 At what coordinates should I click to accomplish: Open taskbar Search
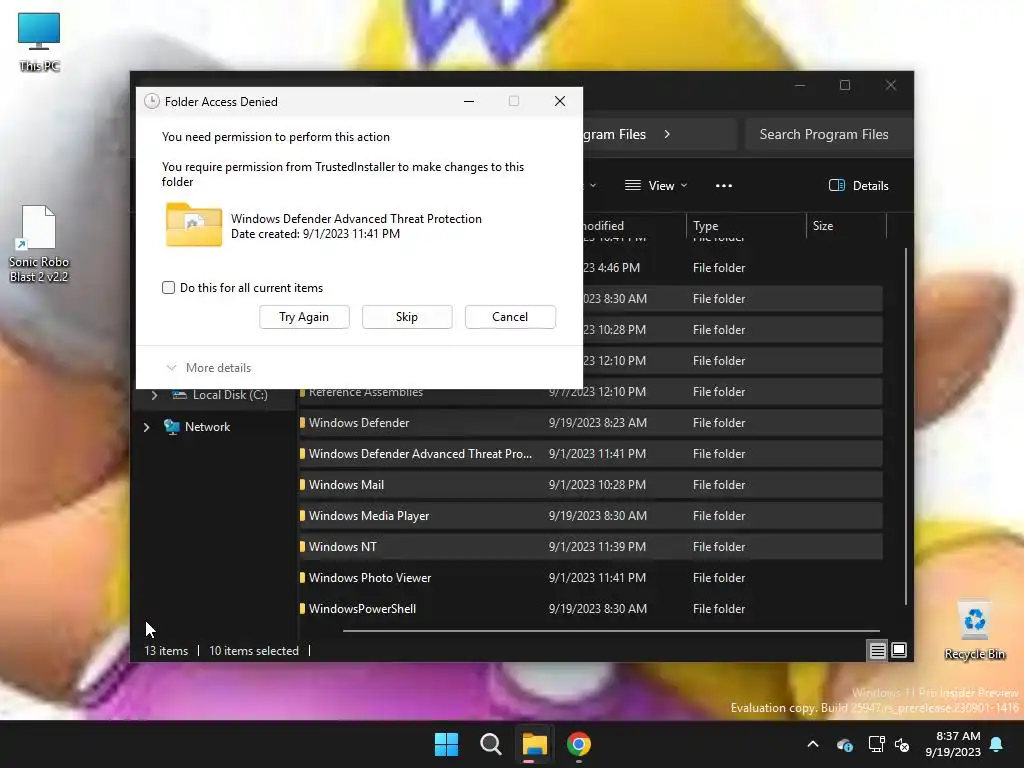click(490, 744)
